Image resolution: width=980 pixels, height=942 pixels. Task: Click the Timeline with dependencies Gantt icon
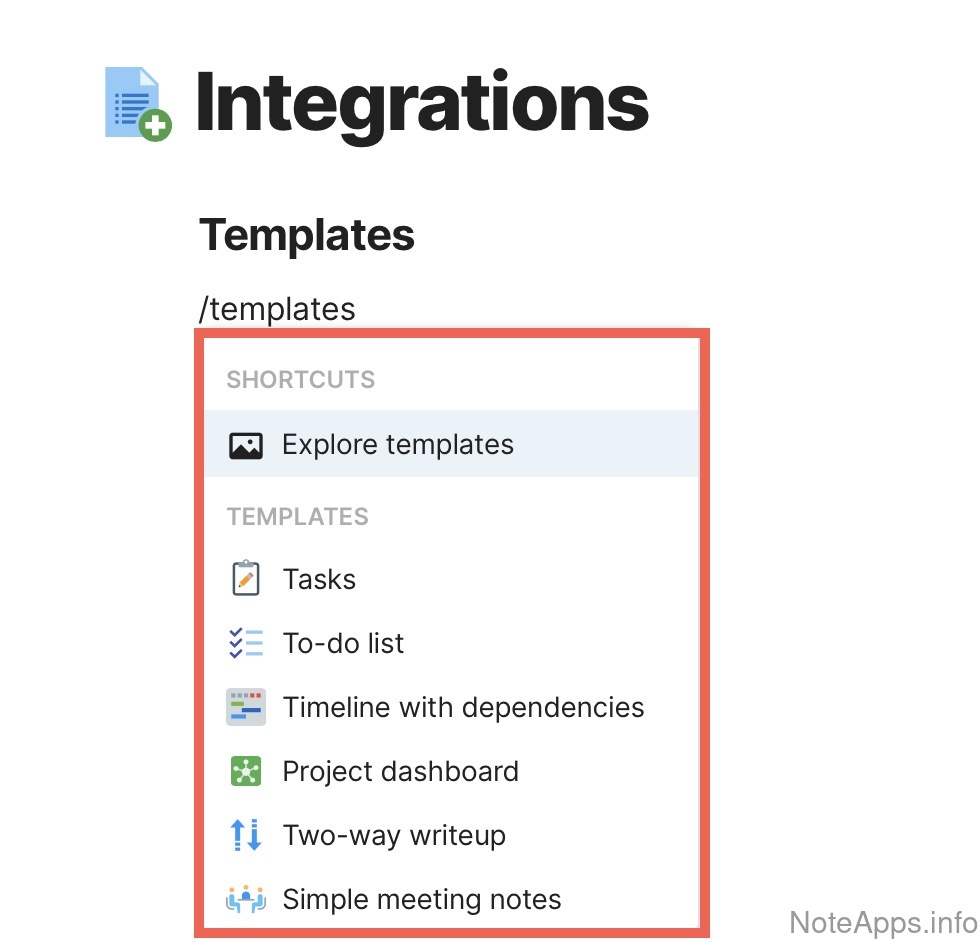[x=245, y=707]
